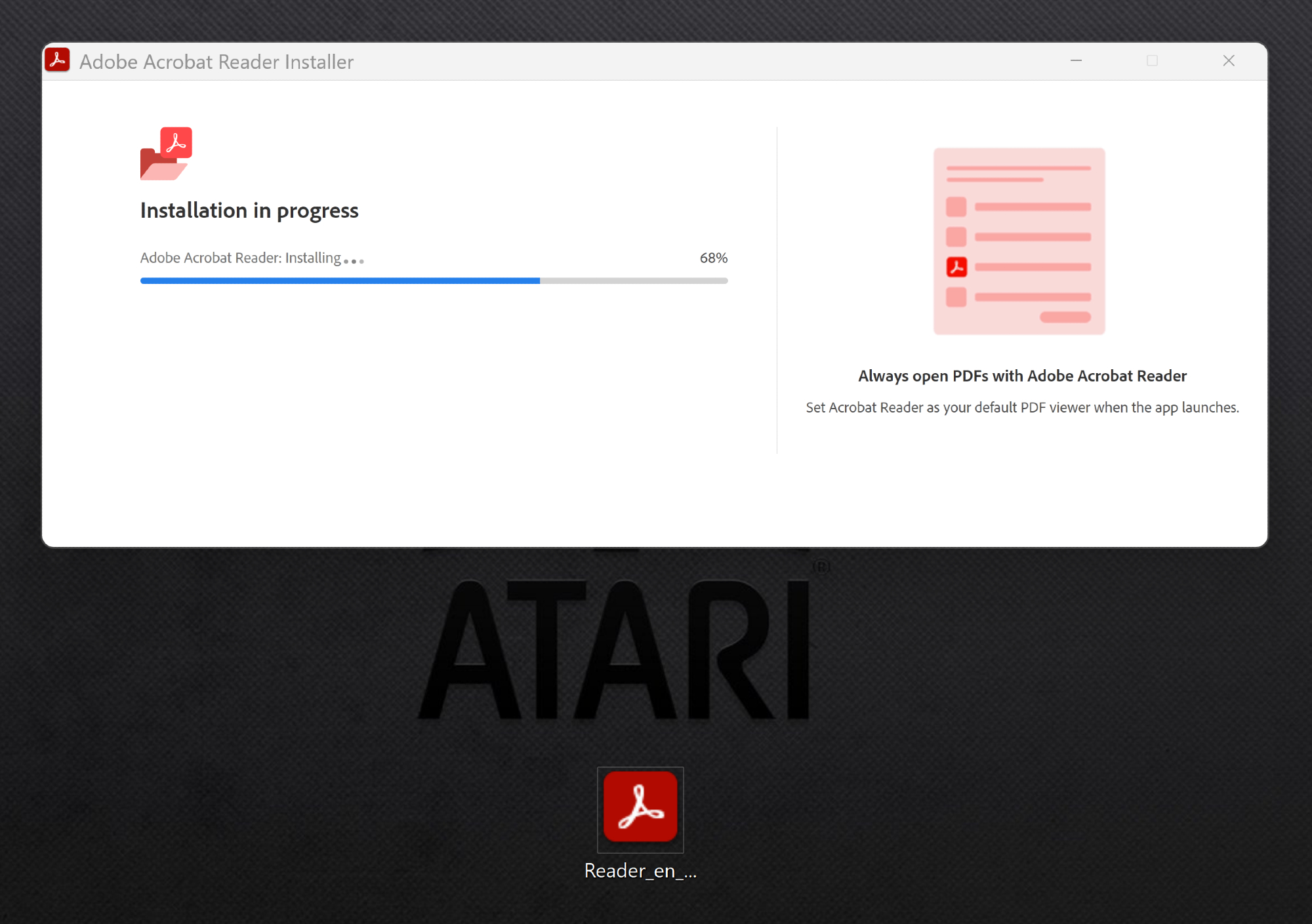
Task: Click the unfilled gray part of the progress bar
Action: 634,281
